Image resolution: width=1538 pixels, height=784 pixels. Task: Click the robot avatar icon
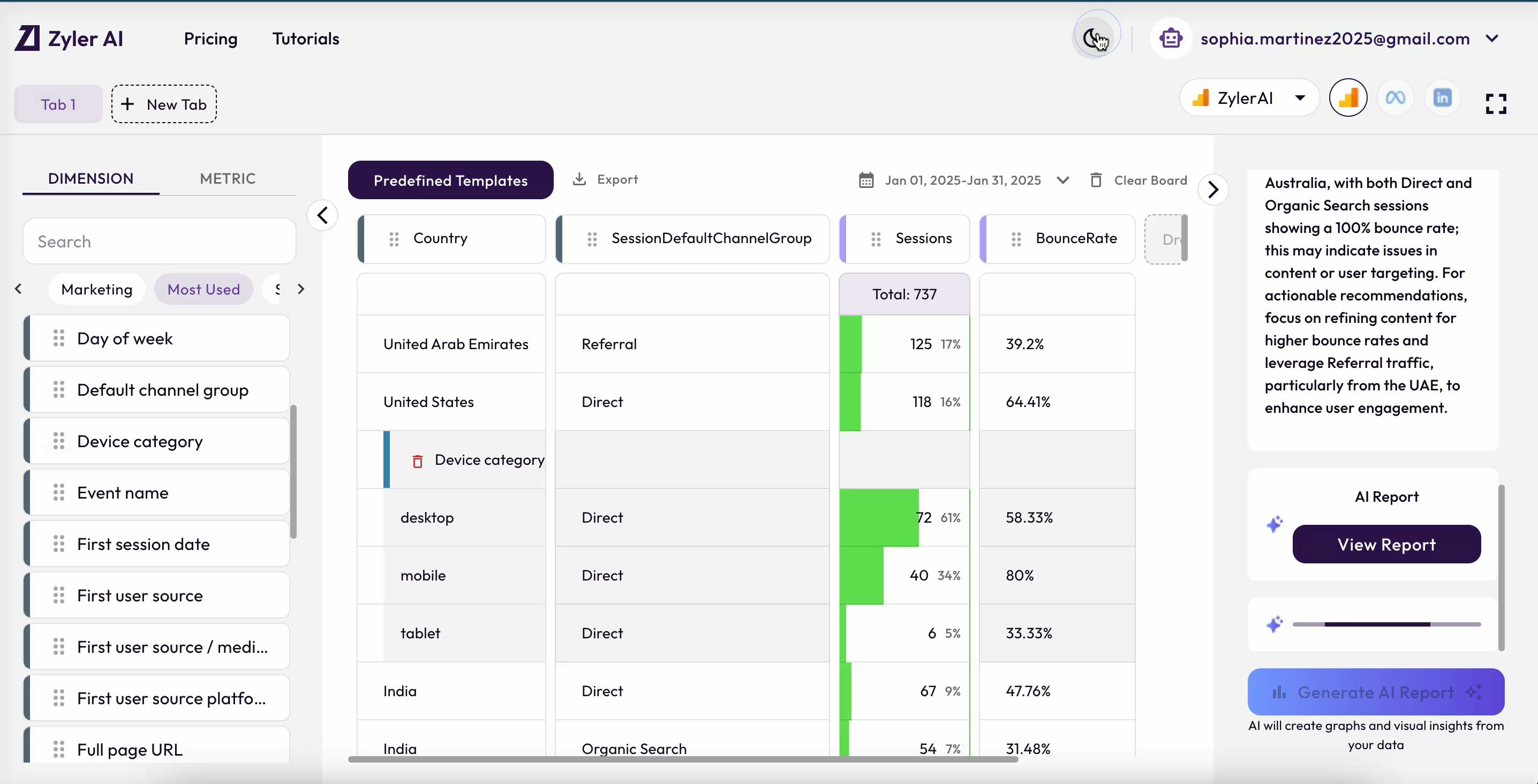pyautogui.click(x=1170, y=39)
